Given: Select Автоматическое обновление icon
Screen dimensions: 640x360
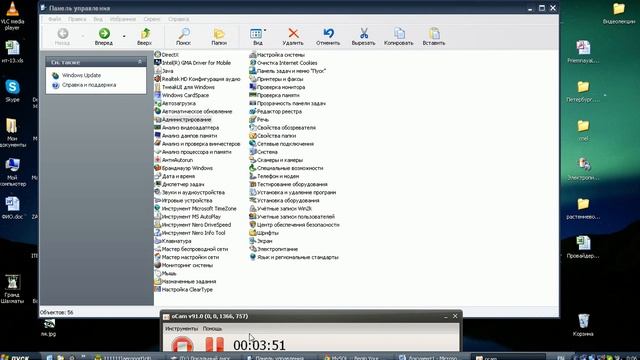Looking at the screenshot, I should tap(158, 111).
